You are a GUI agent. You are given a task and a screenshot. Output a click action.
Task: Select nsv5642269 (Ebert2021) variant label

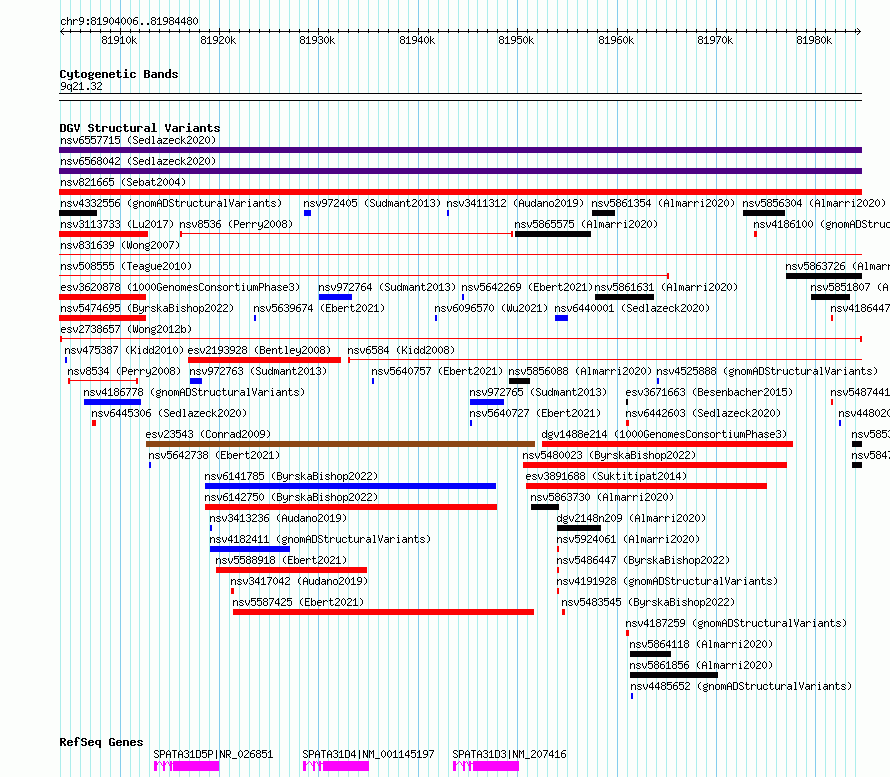[x=527, y=287]
